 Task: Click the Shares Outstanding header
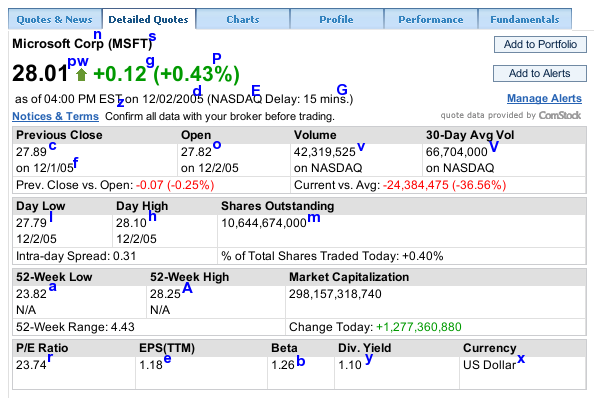[x=278, y=206]
